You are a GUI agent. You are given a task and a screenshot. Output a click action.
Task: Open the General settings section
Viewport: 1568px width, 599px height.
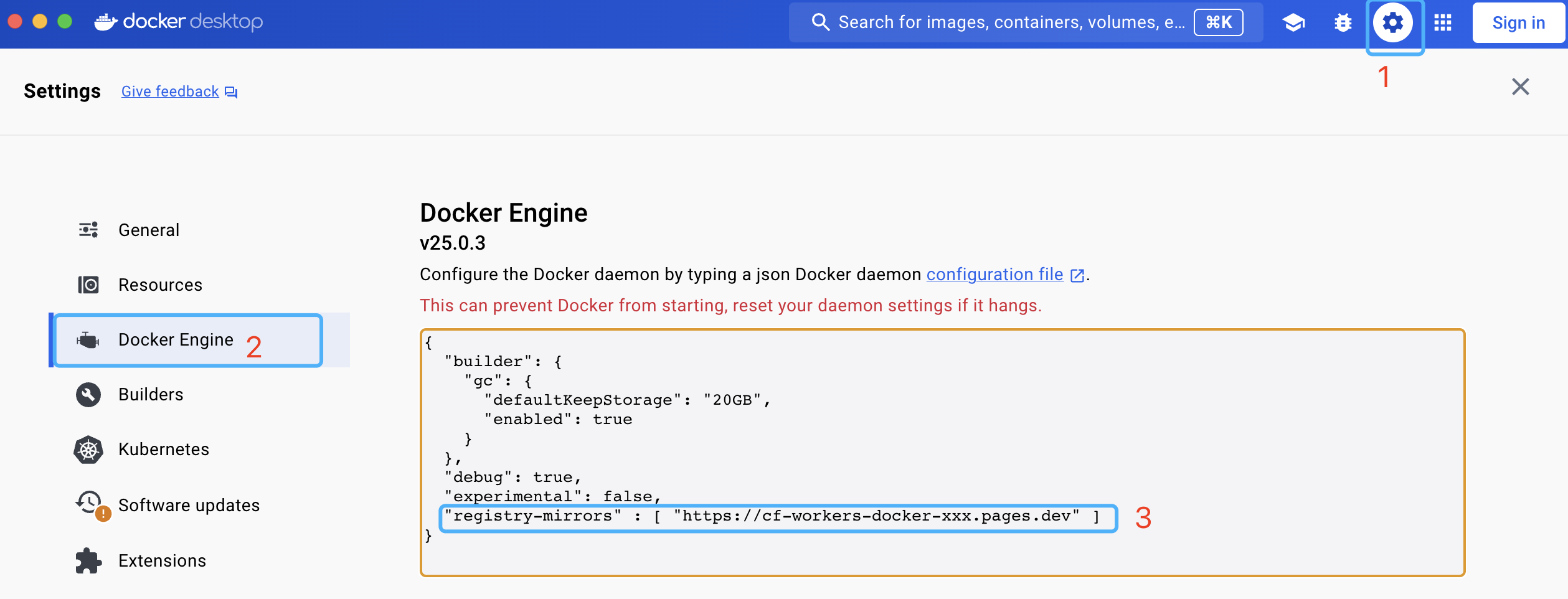tap(199, 230)
